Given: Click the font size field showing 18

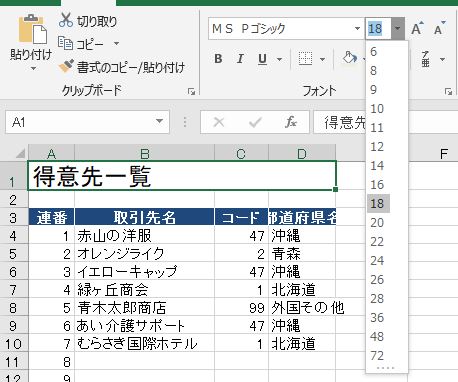Looking at the screenshot, I should point(378,29).
